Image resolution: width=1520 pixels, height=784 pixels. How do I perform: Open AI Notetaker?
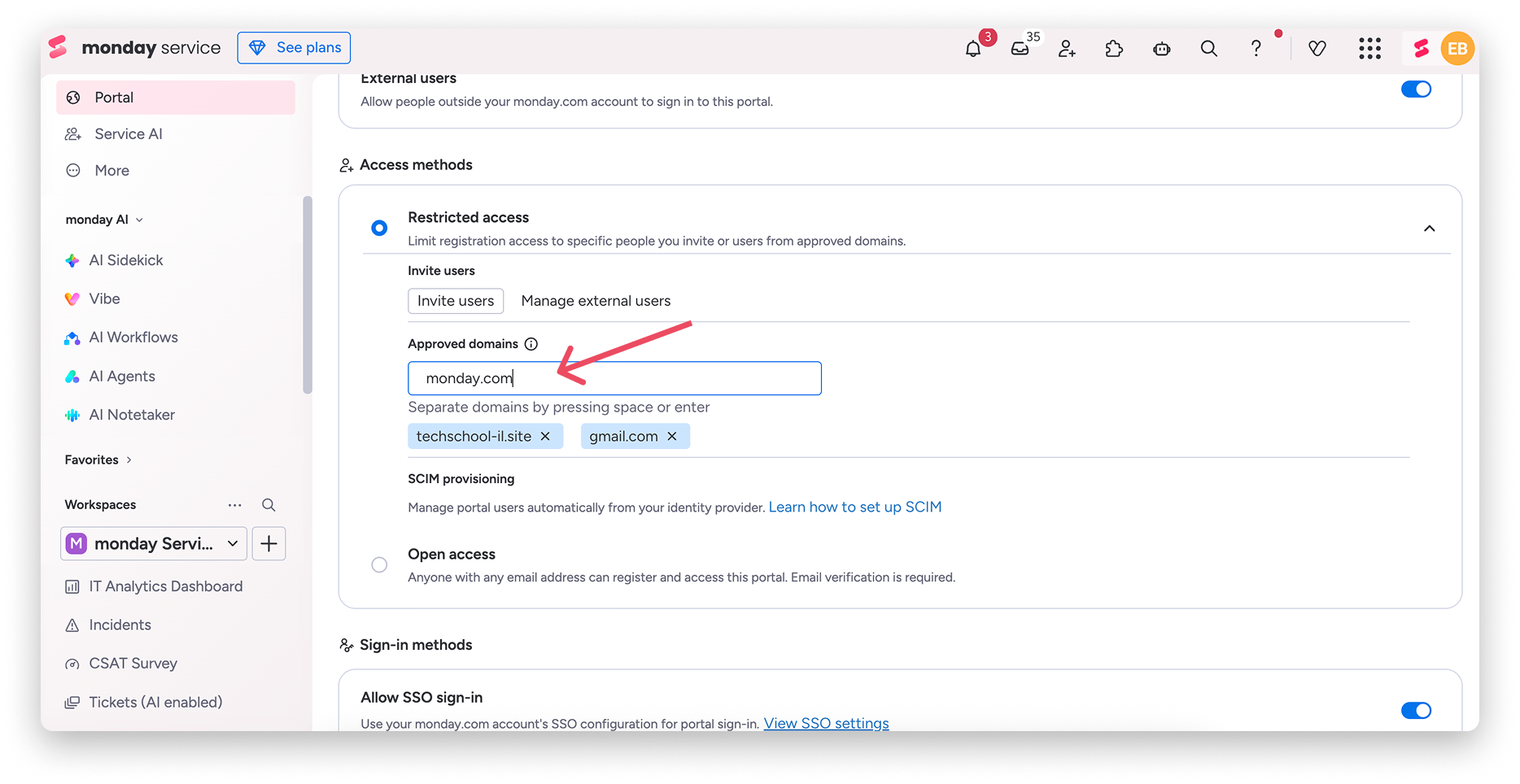(x=132, y=415)
